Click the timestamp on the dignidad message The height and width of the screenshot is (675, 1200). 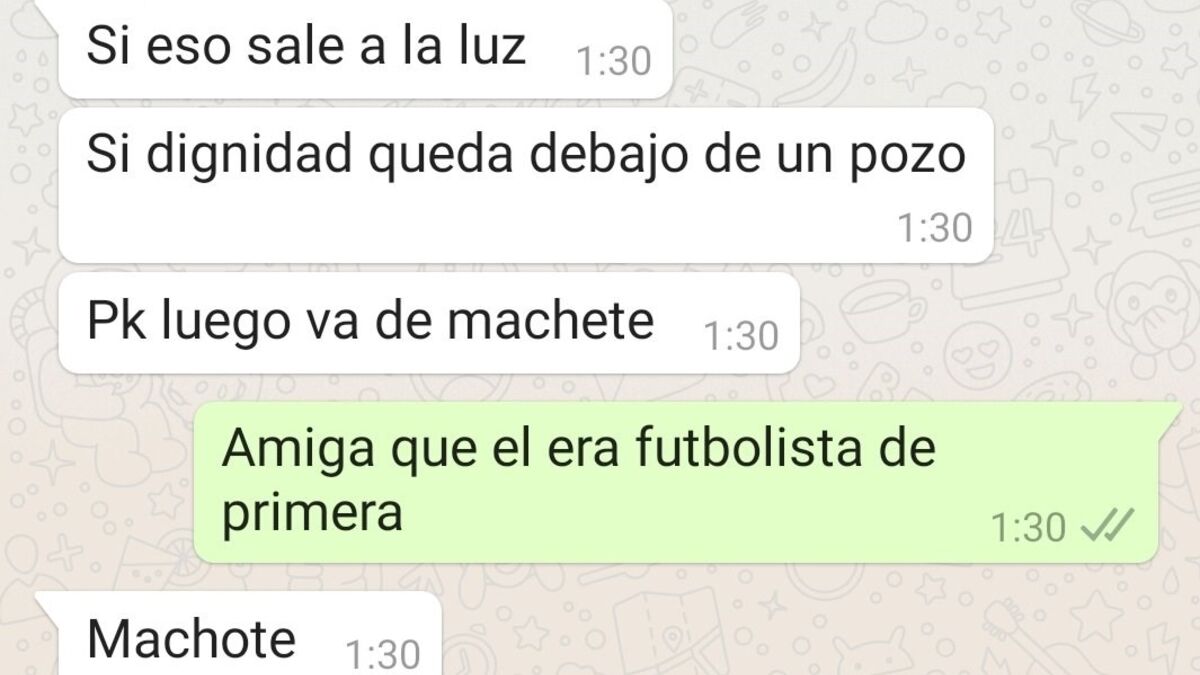[x=934, y=228]
